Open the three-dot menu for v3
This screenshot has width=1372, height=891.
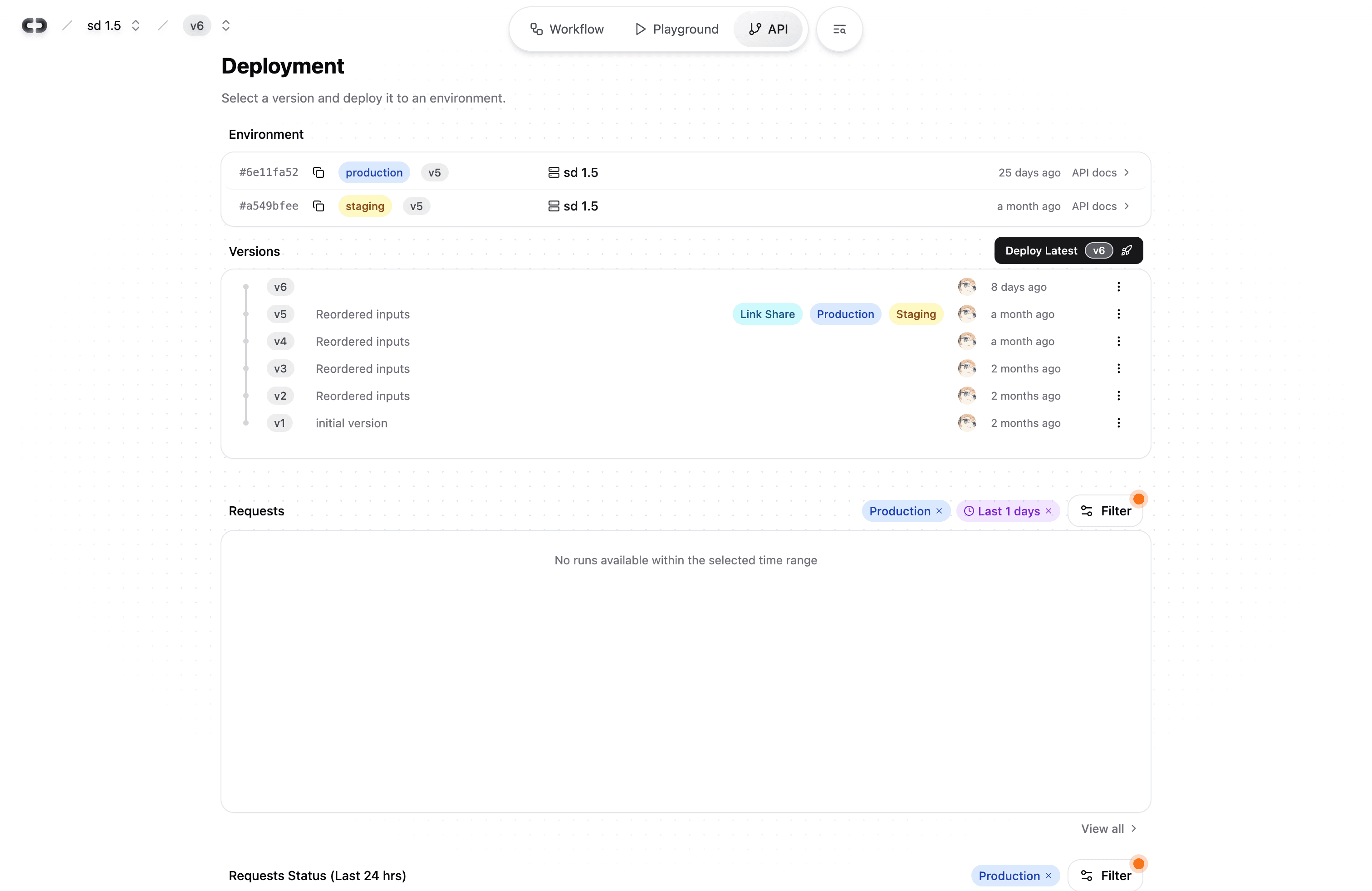[x=1118, y=368]
